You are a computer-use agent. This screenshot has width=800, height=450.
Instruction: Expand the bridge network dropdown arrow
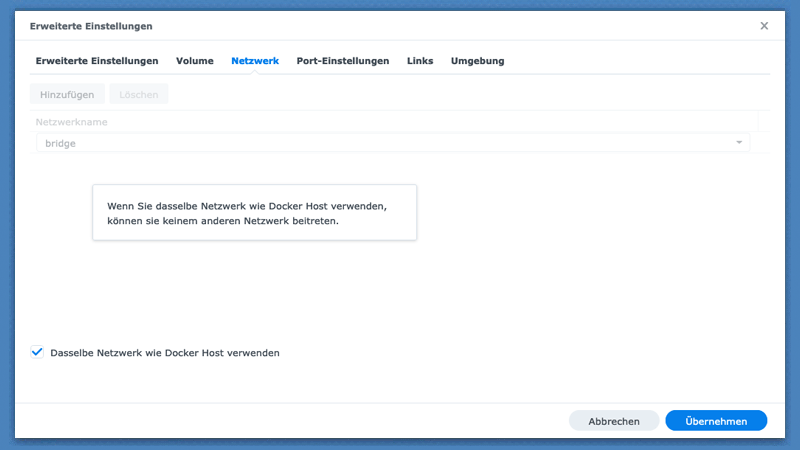(x=739, y=143)
